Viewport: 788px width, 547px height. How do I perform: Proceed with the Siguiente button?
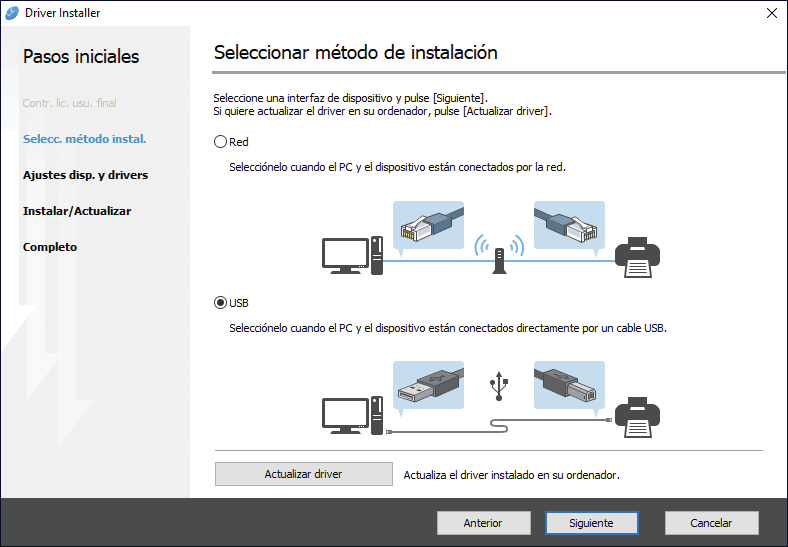tap(592, 523)
